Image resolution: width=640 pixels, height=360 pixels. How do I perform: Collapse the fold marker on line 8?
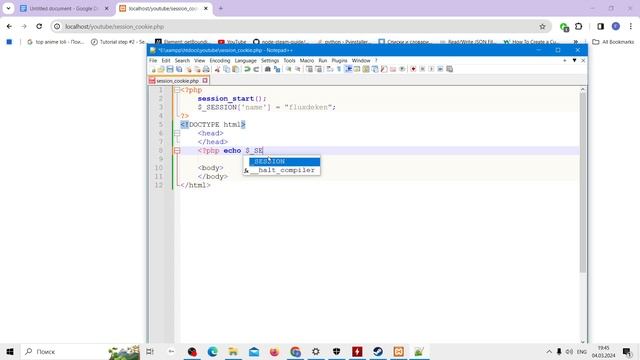click(x=177, y=151)
